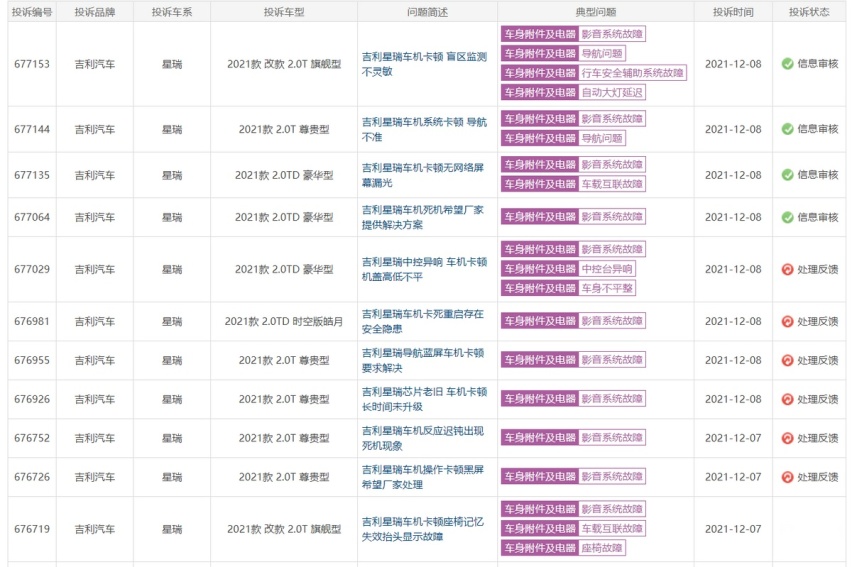Click the 导航问题 tag in row 677144
The image size is (852, 567).
coord(602,138)
